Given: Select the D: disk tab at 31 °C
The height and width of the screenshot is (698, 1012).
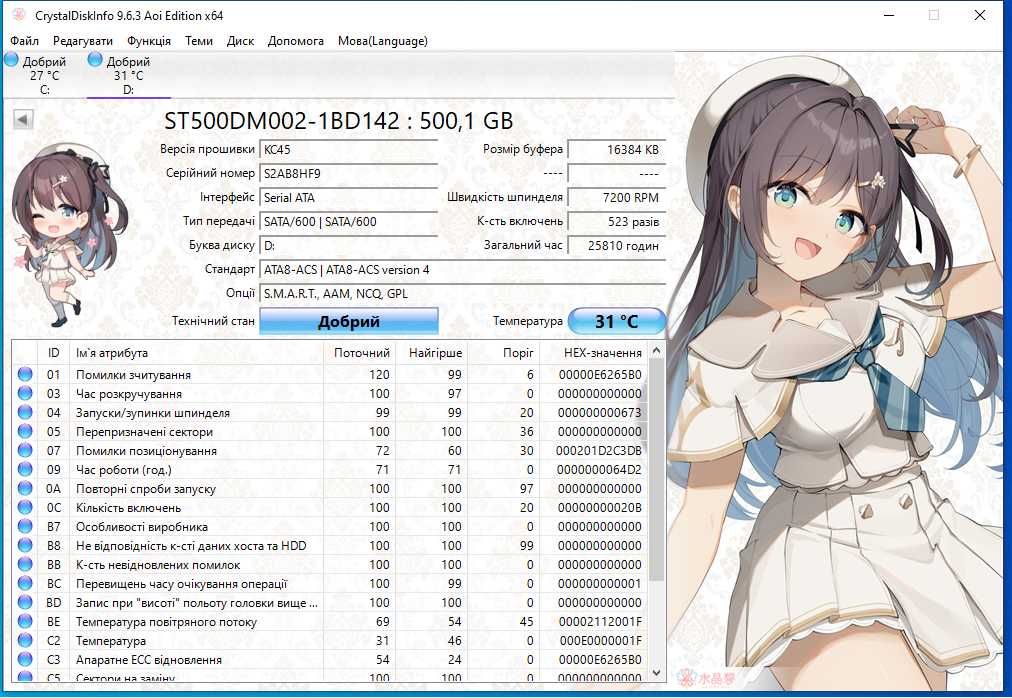Looking at the screenshot, I should point(128,75).
